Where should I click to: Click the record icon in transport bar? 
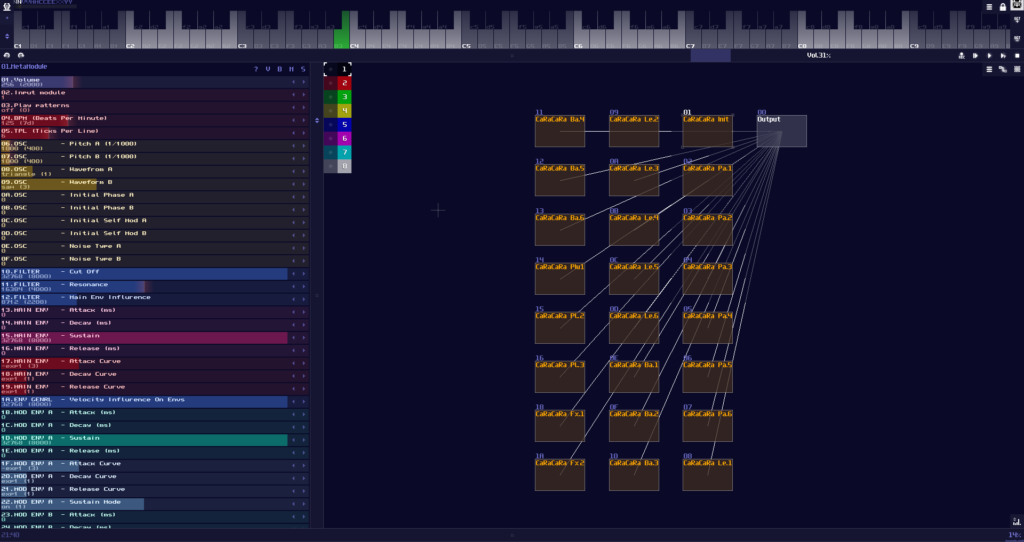pyautogui.click(x=961, y=55)
